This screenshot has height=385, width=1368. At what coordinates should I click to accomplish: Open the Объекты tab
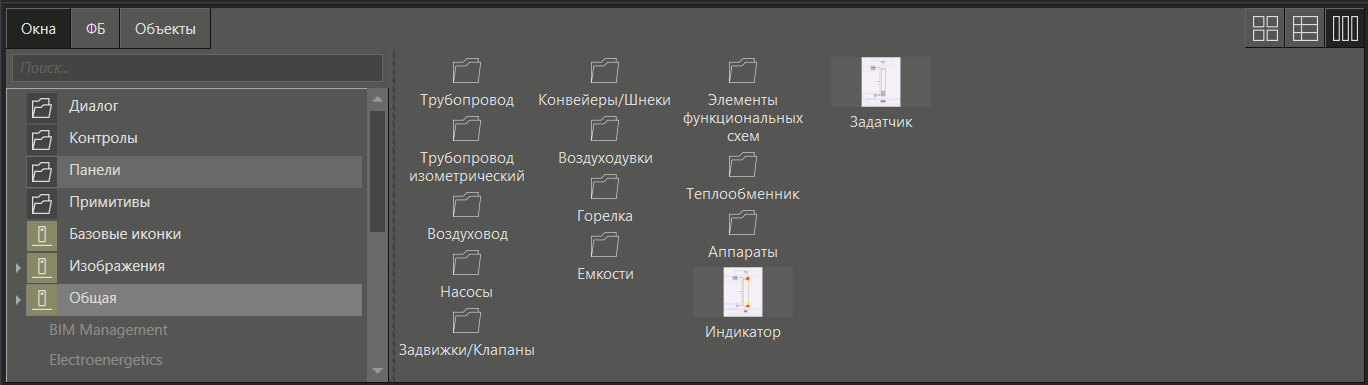(165, 29)
